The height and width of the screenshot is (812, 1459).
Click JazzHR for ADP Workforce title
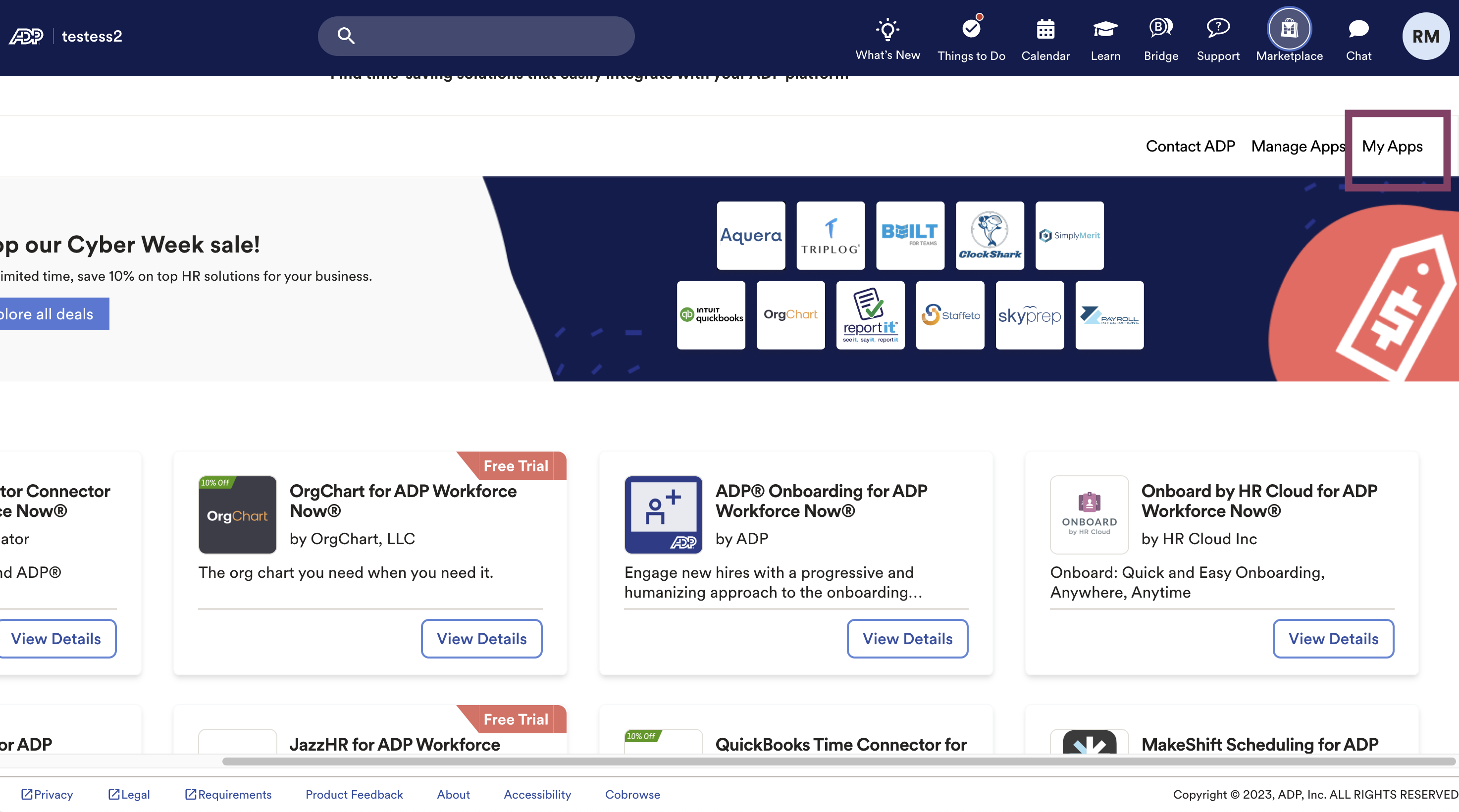coord(395,744)
